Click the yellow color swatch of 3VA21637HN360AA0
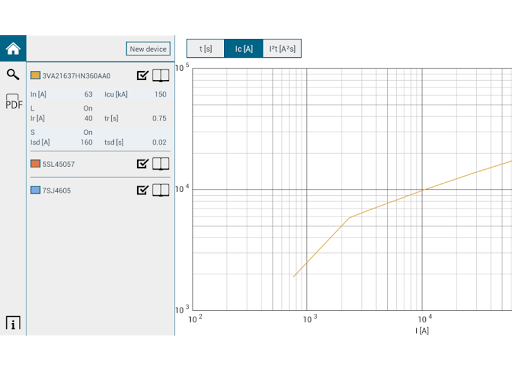512x371 pixels. coord(35,75)
